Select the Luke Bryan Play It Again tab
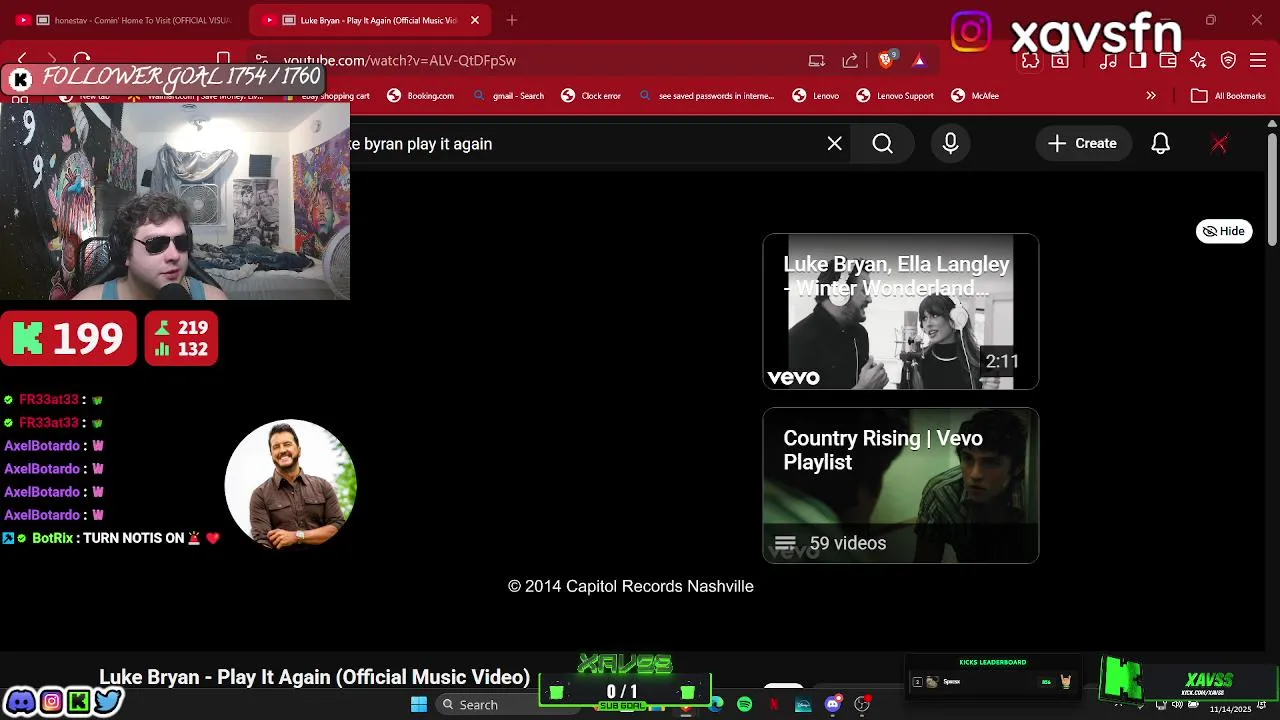 tap(368, 20)
